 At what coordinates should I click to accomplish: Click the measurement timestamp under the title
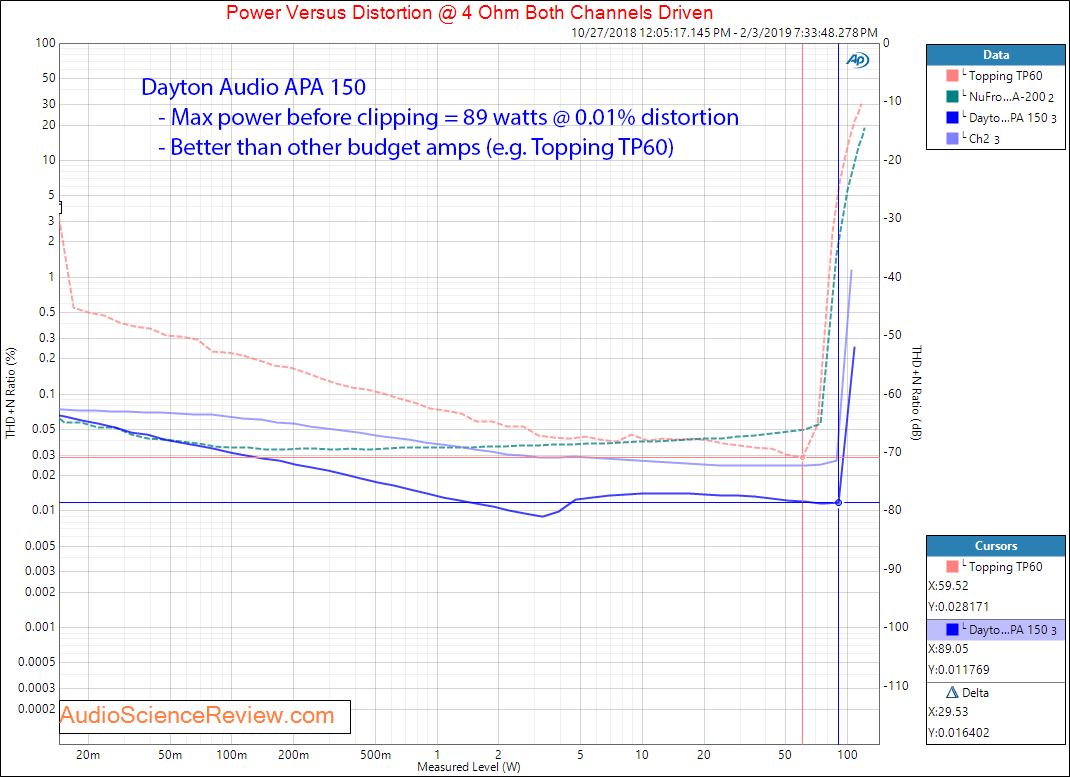coord(724,32)
